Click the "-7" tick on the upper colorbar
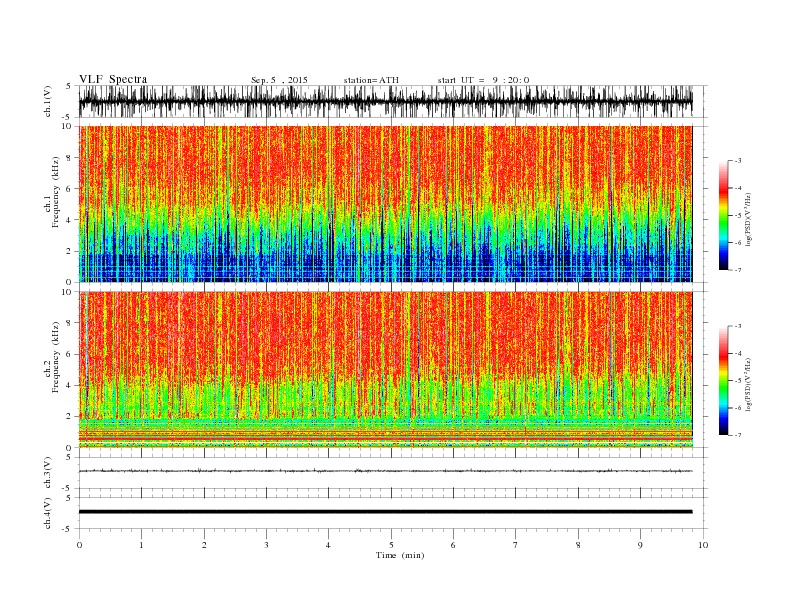The image size is (792, 612). tap(738, 270)
